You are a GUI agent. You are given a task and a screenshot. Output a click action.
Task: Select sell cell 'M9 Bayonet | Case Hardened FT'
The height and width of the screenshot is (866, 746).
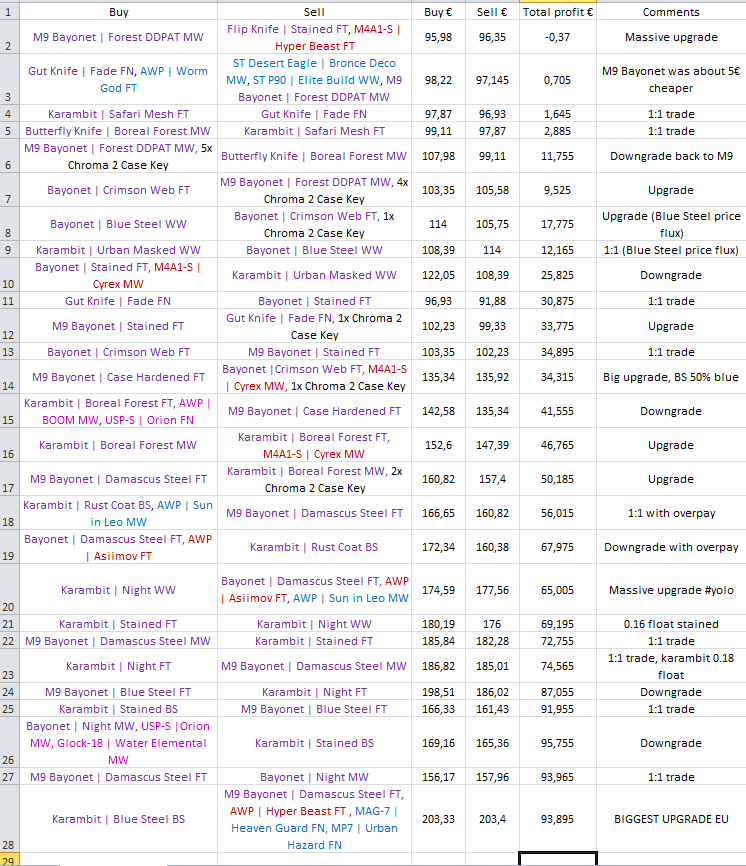(314, 411)
